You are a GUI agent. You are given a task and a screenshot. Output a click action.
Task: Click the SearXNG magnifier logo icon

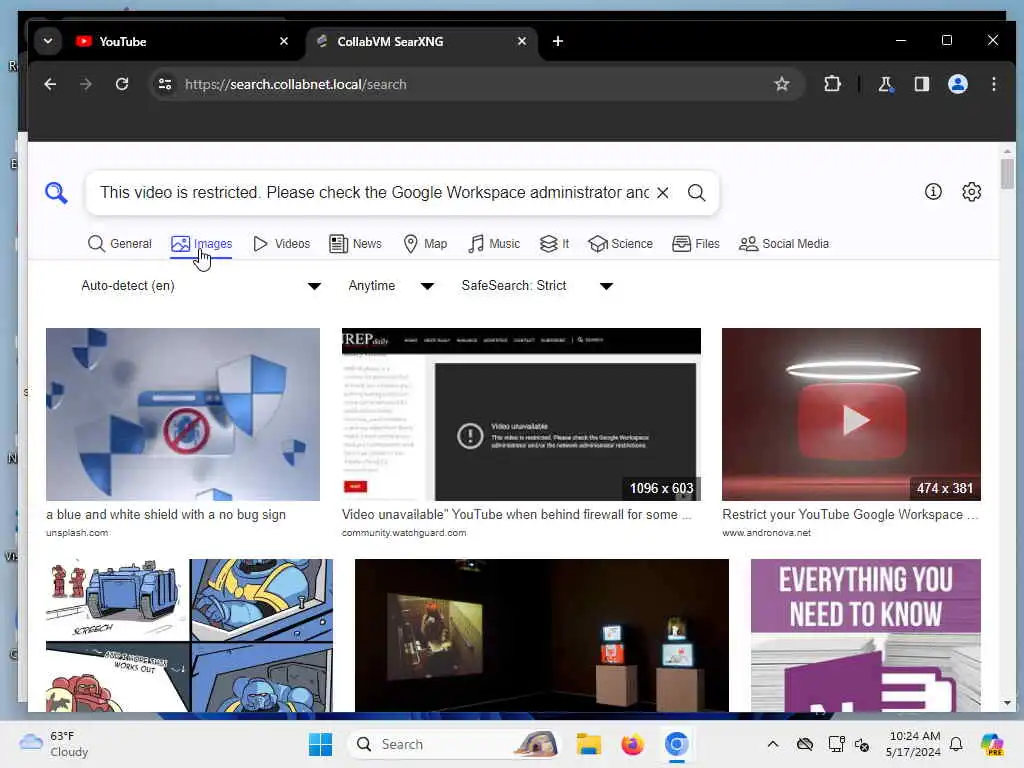(56, 193)
